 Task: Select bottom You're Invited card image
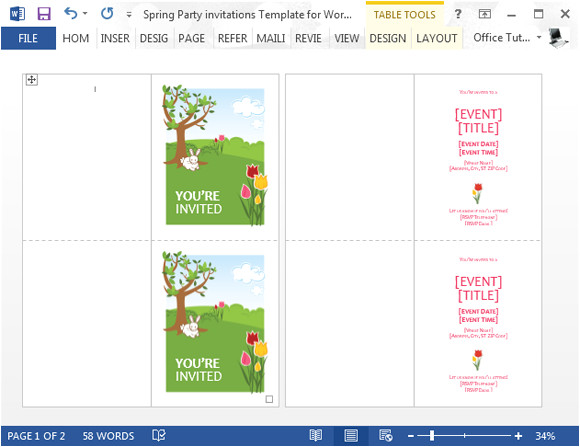tap(215, 322)
